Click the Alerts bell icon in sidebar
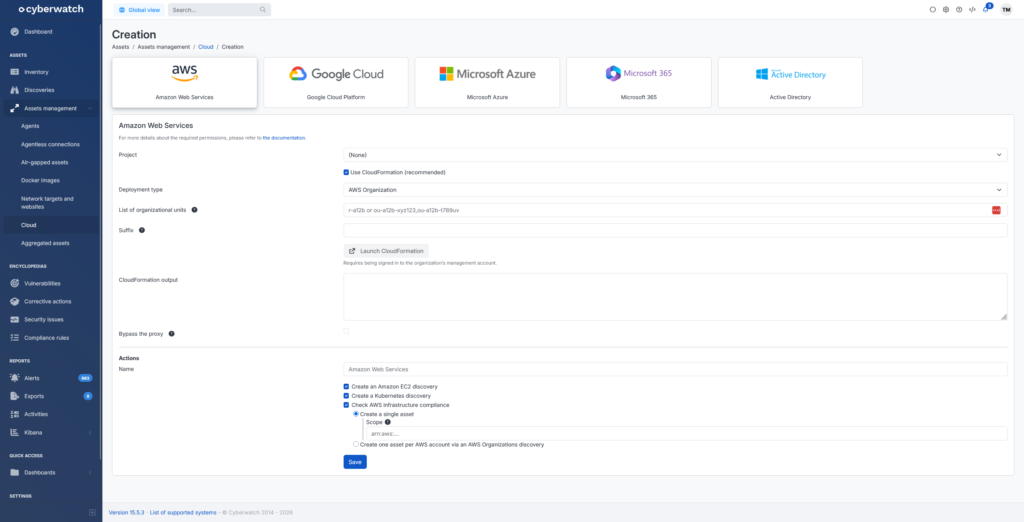The width and height of the screenshot is (1024, 522). tap(14, 378)
